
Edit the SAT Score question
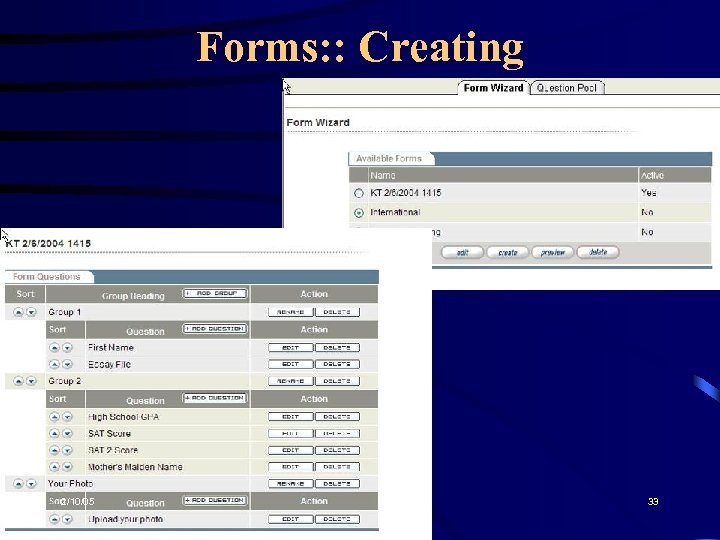click(291, 433)
